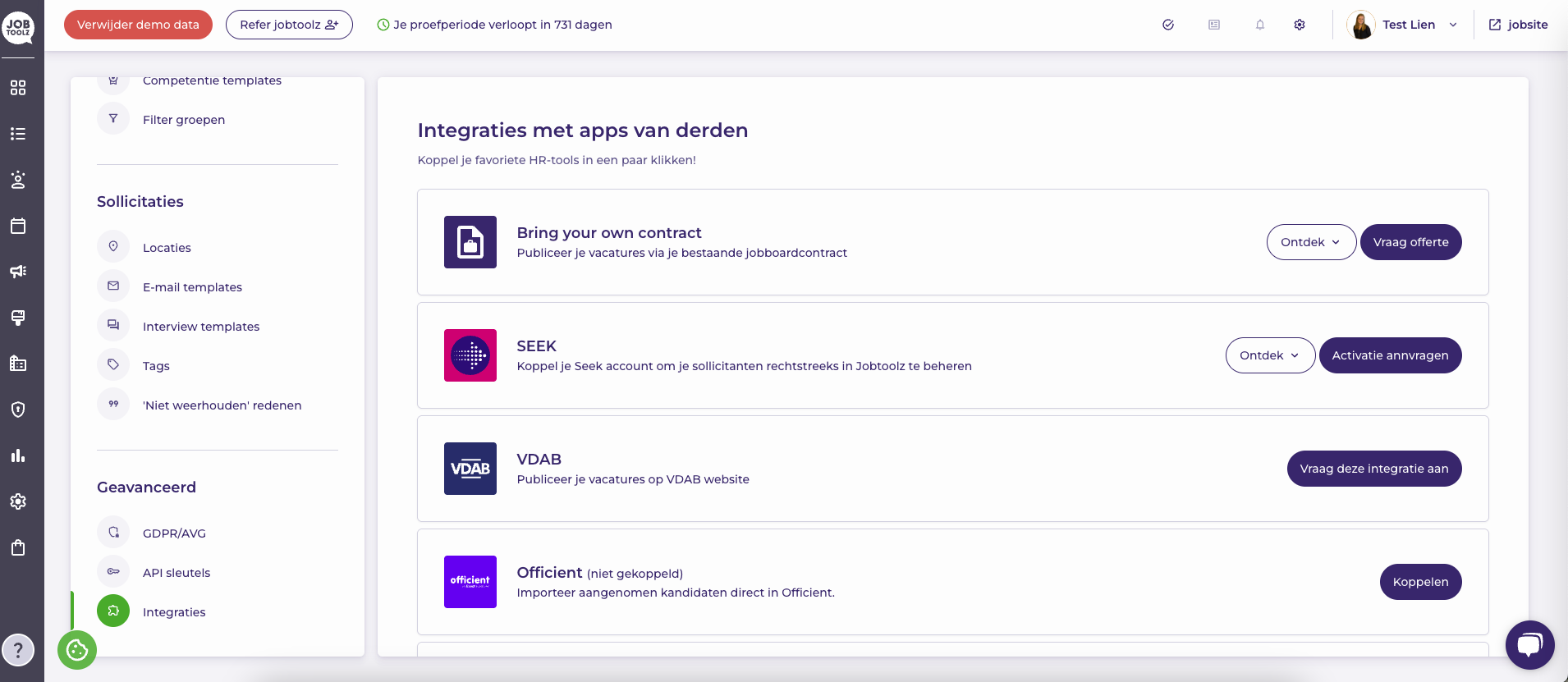
Task: Open the chat widget bubble
Action: click(1529, 644)
